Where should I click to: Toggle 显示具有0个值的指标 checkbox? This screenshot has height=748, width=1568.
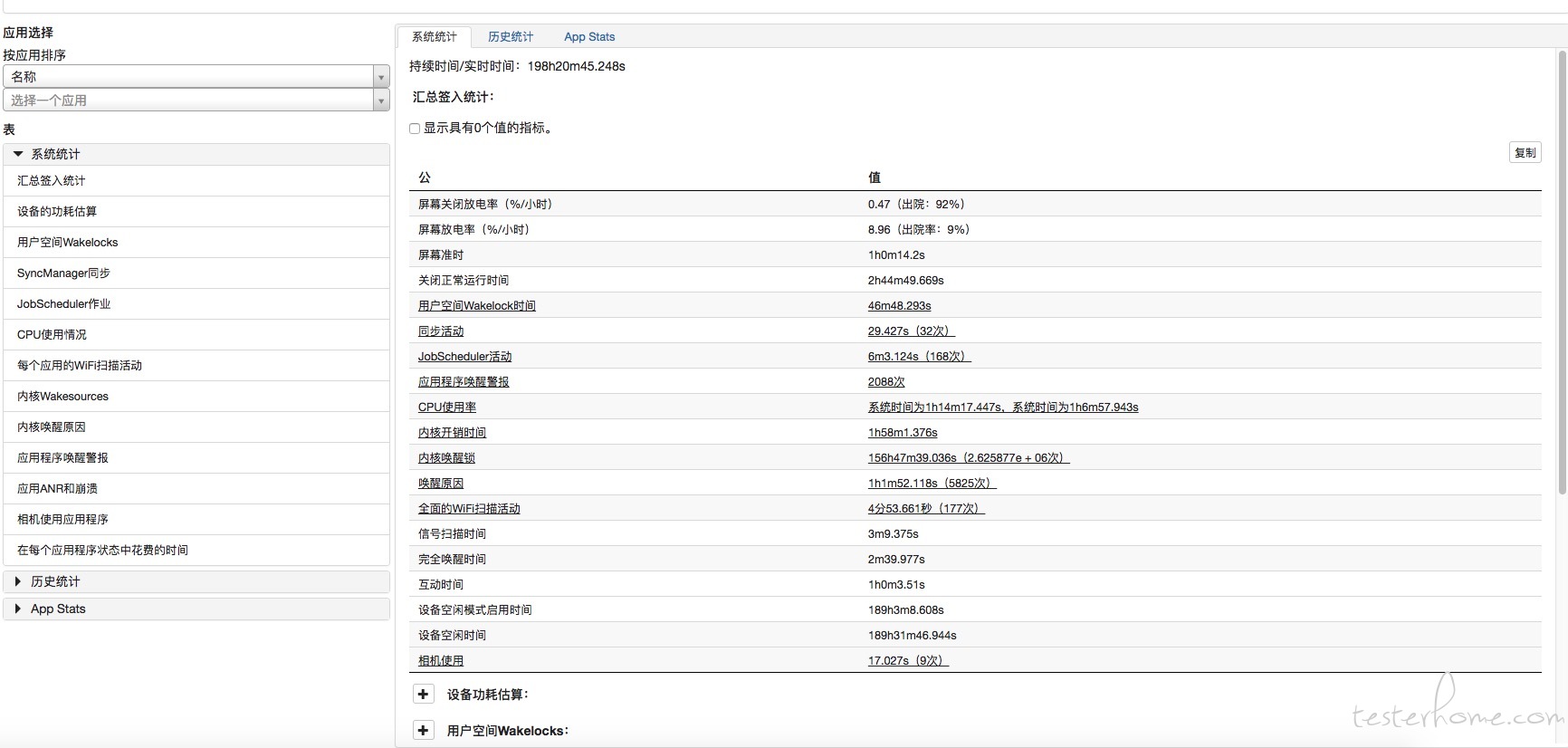[415, 129]
